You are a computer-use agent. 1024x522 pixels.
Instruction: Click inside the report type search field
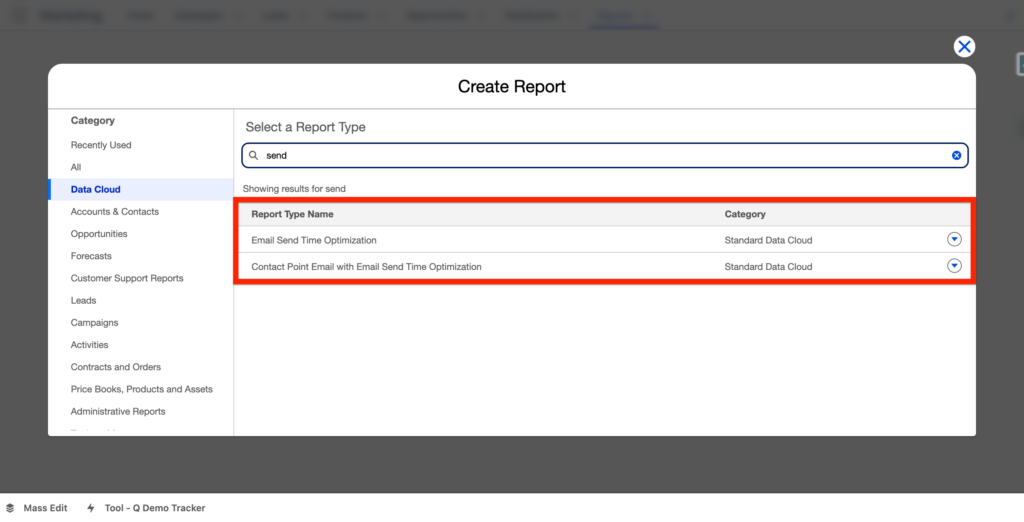600,156
